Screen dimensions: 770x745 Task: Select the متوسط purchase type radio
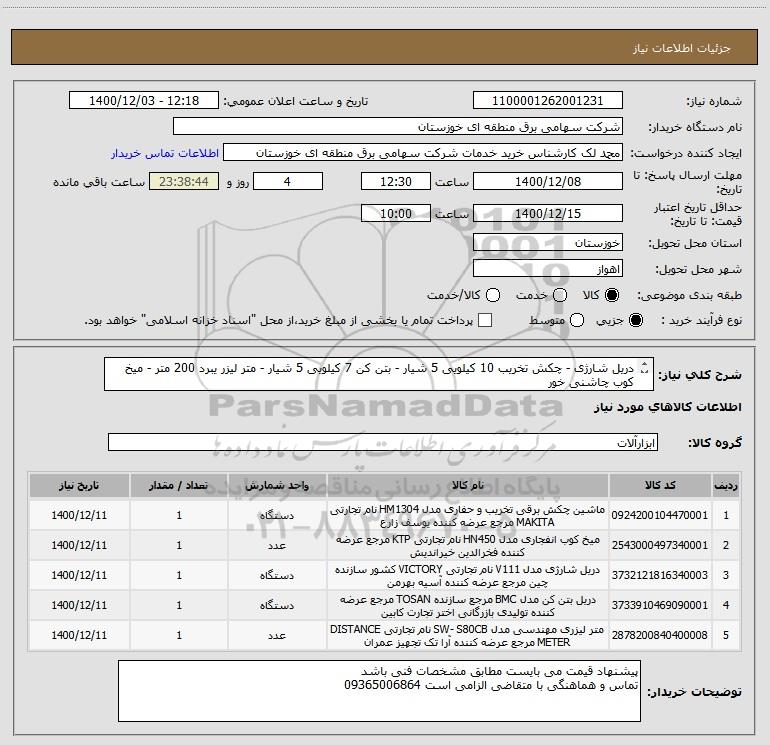pos(577,320)
